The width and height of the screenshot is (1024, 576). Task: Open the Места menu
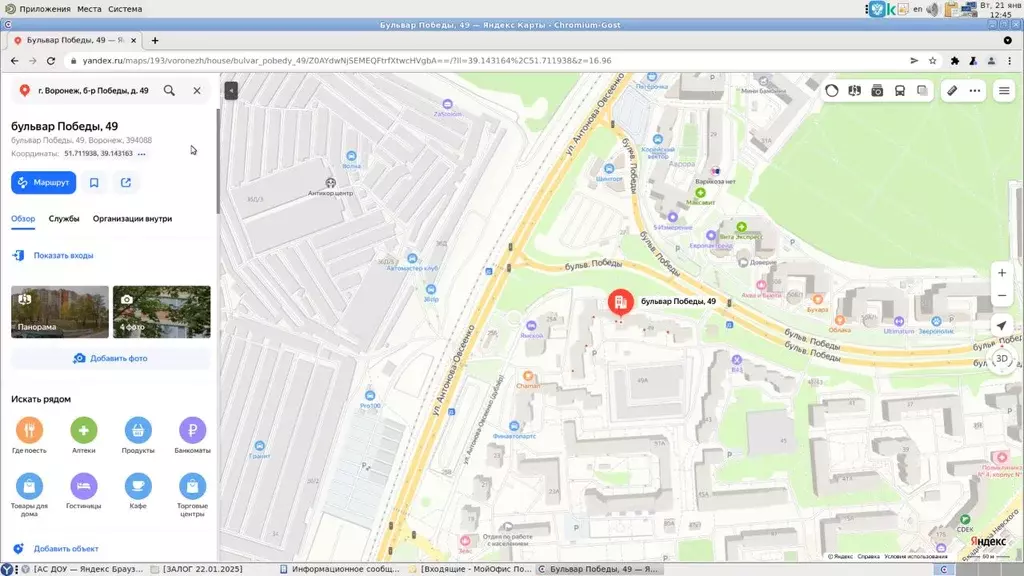pyautogui.click(x=89, y=9)
